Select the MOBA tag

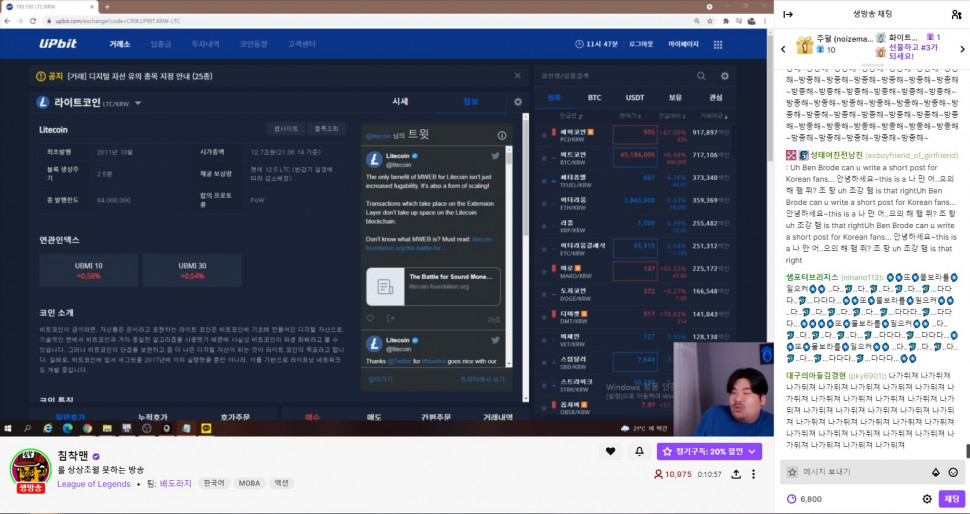pyautogui.click(x=249, y=483)
